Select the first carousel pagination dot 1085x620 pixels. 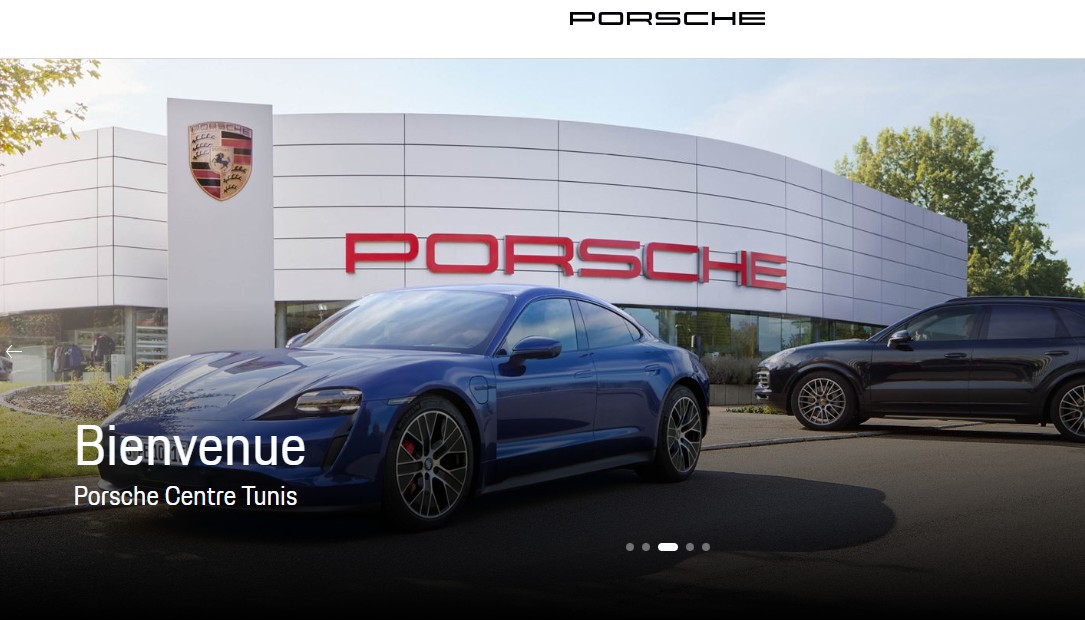[x=630, y=547]
